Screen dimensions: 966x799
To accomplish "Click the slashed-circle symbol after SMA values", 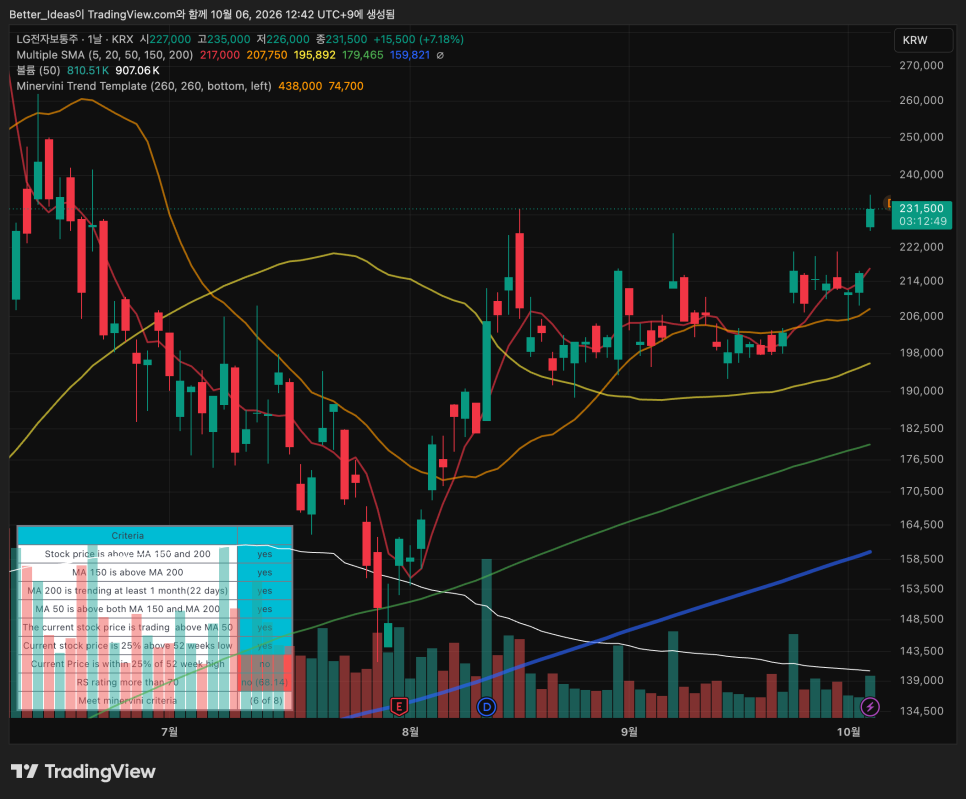I will (x=440, y=55).
